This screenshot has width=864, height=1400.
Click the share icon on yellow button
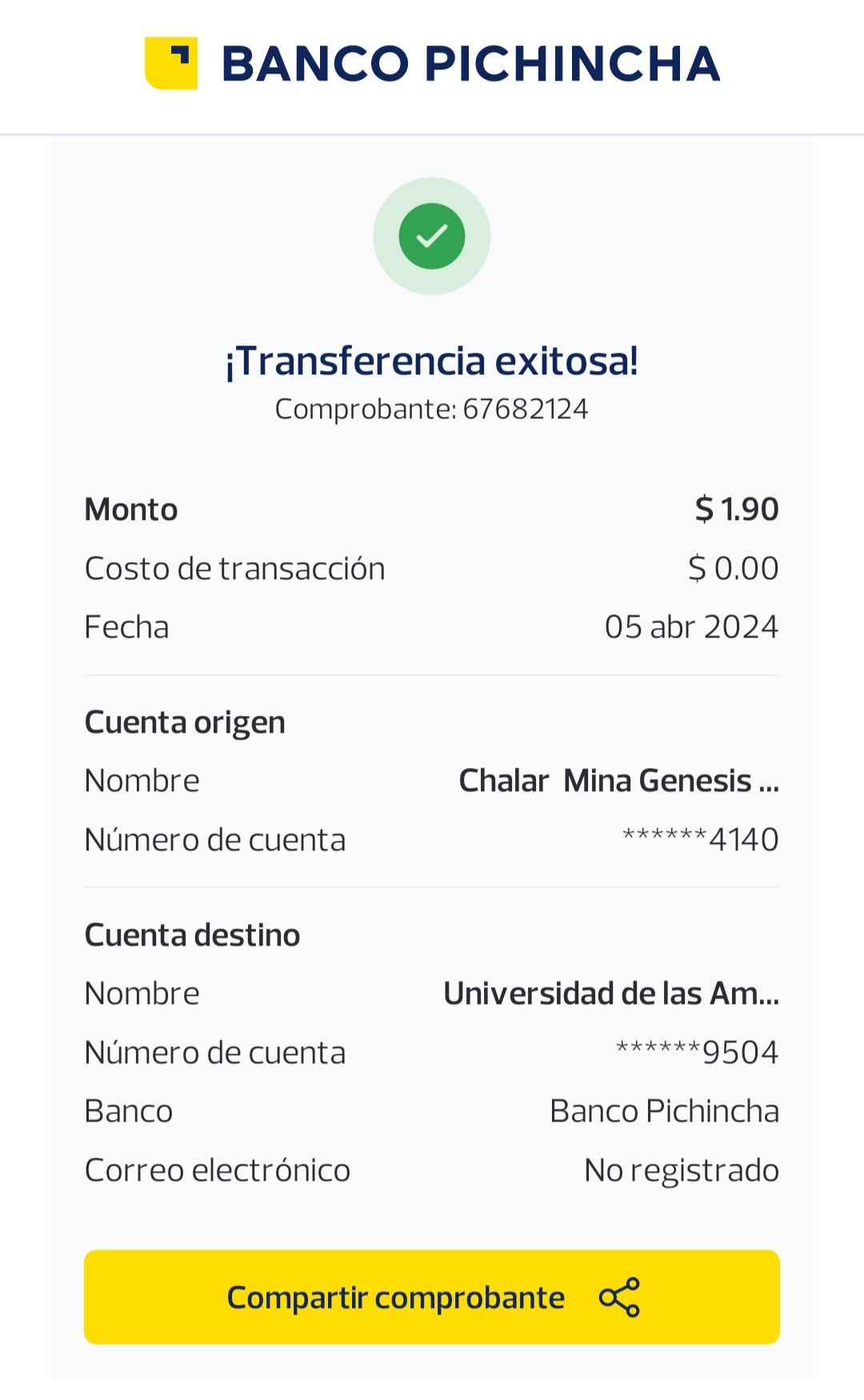pyautogui.click(x=619, y=1297)
